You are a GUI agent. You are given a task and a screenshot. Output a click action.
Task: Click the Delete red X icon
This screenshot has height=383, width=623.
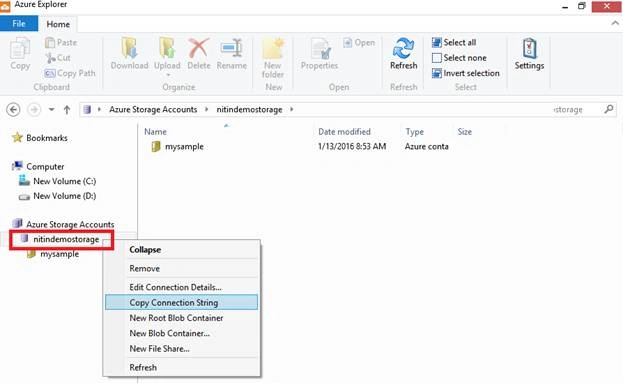pos(199,54)
